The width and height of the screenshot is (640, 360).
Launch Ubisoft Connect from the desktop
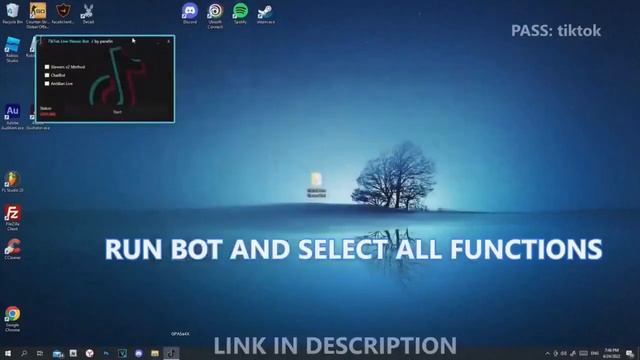coord(215,15)
